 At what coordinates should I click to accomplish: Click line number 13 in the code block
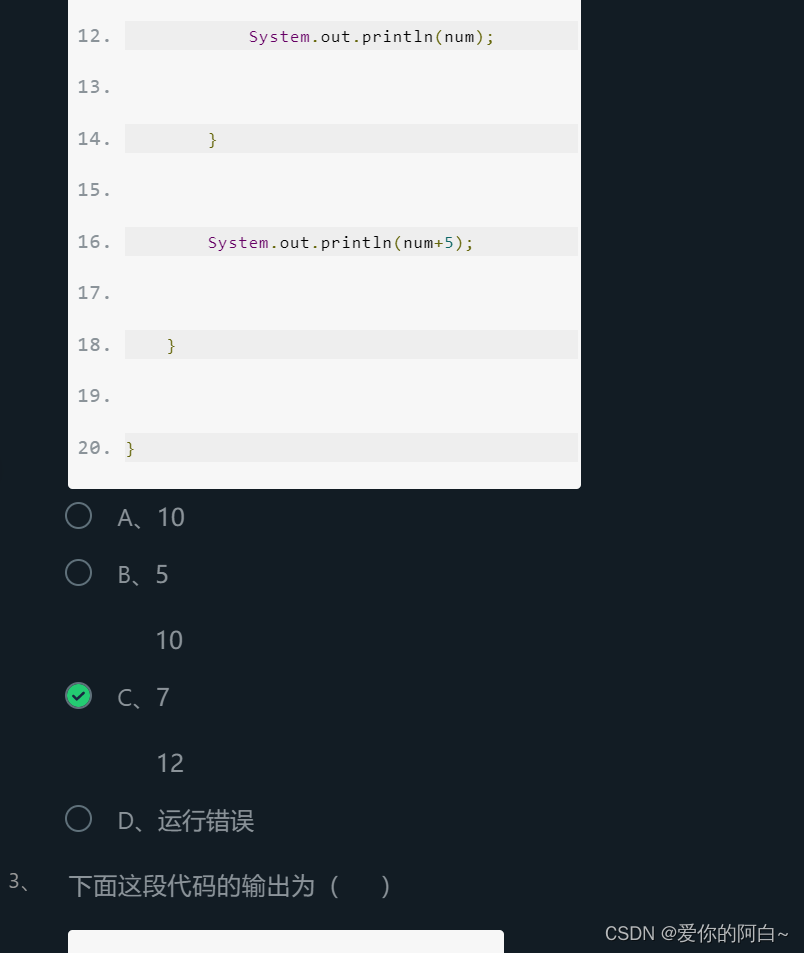coord(94,87)
